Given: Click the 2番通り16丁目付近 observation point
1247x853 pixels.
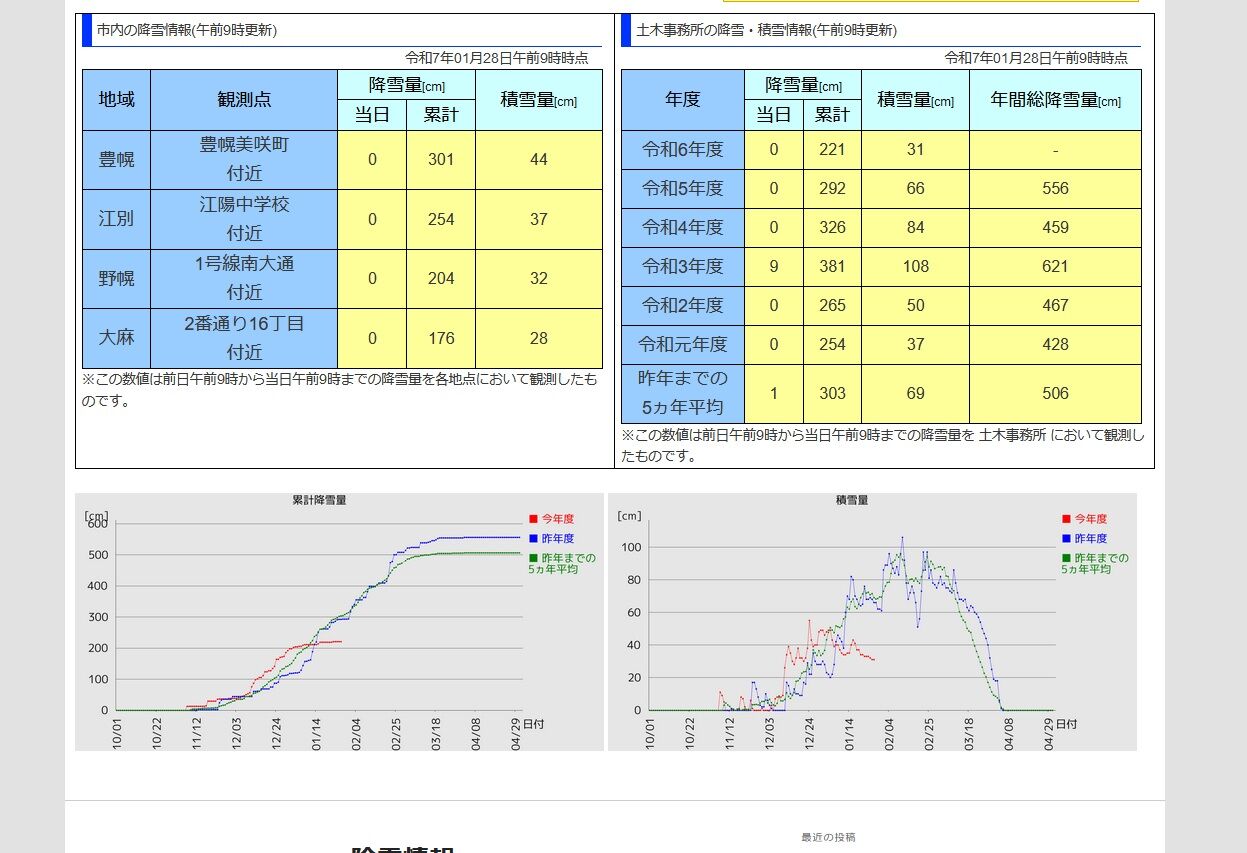Looking at the screenshot, I should tap(244, 338).
